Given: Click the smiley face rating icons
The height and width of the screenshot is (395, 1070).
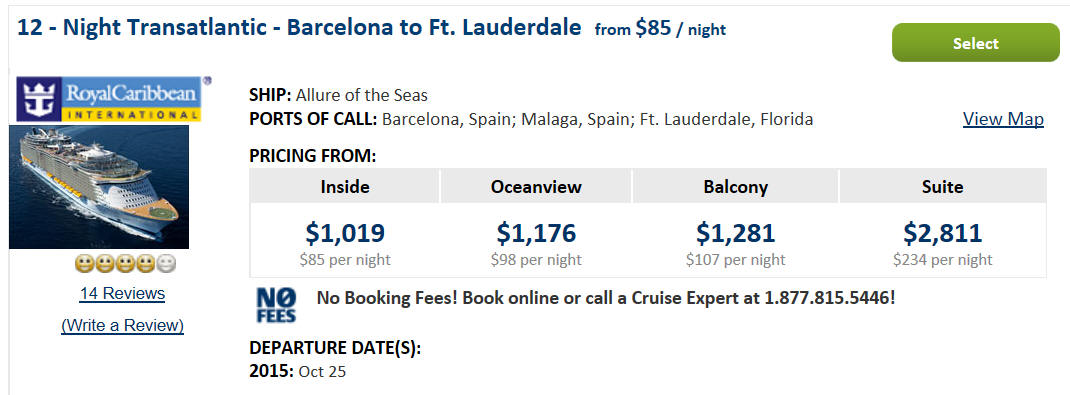Looking at the screenshot, I should [x=126, y=264].
